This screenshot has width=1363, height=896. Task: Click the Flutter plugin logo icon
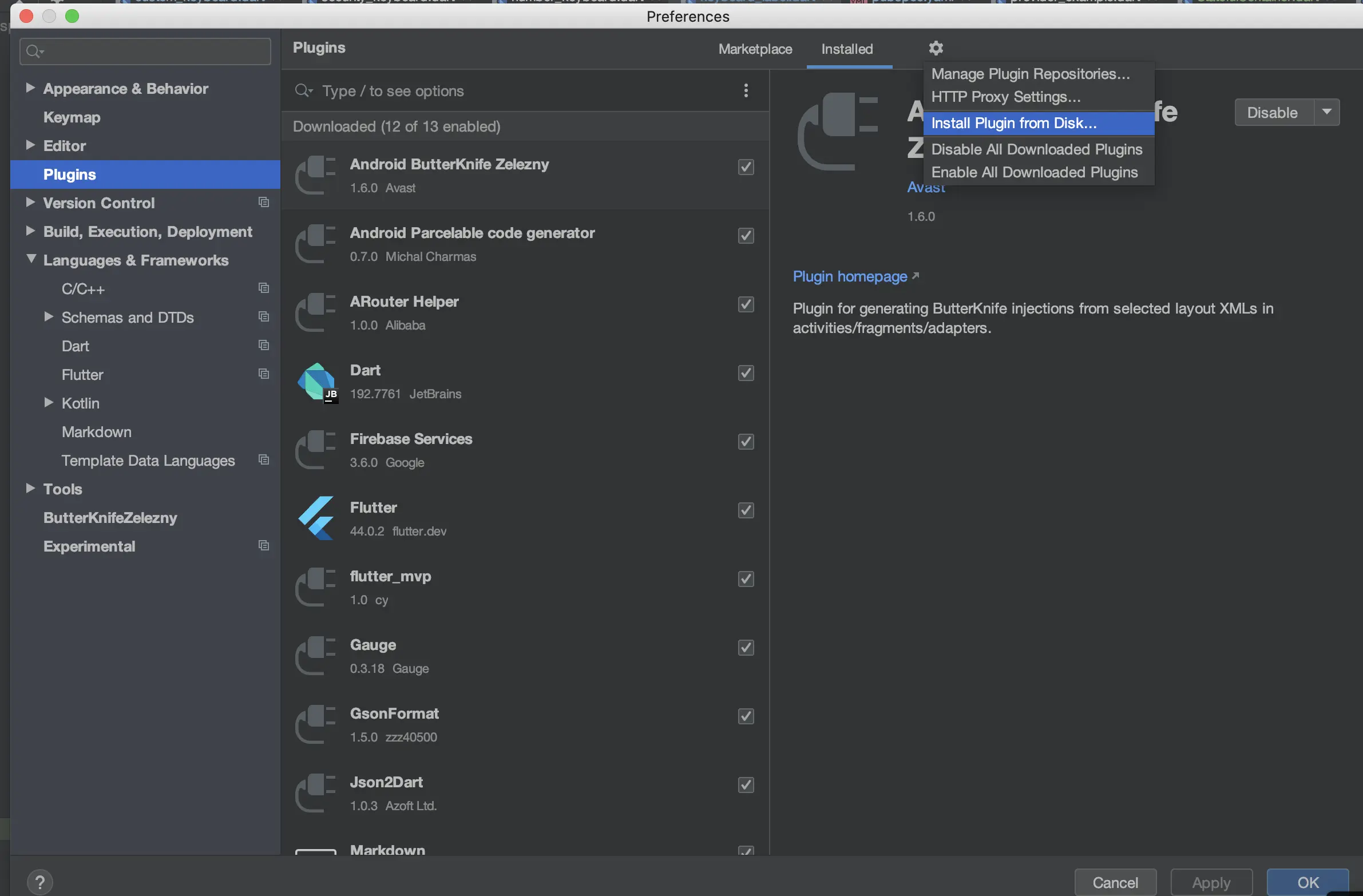(316, 519)
